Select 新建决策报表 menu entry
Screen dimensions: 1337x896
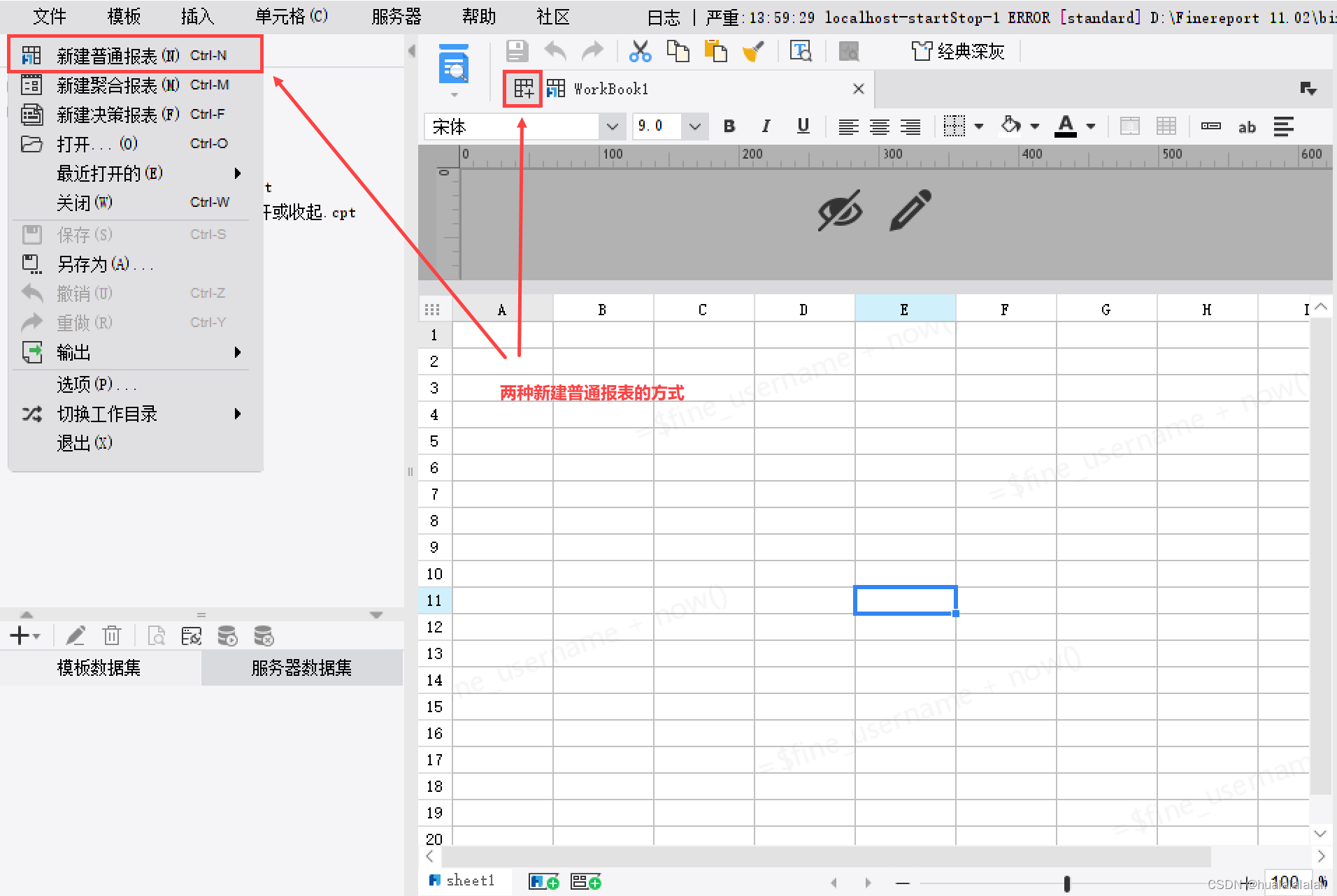[x=136, y=114]
